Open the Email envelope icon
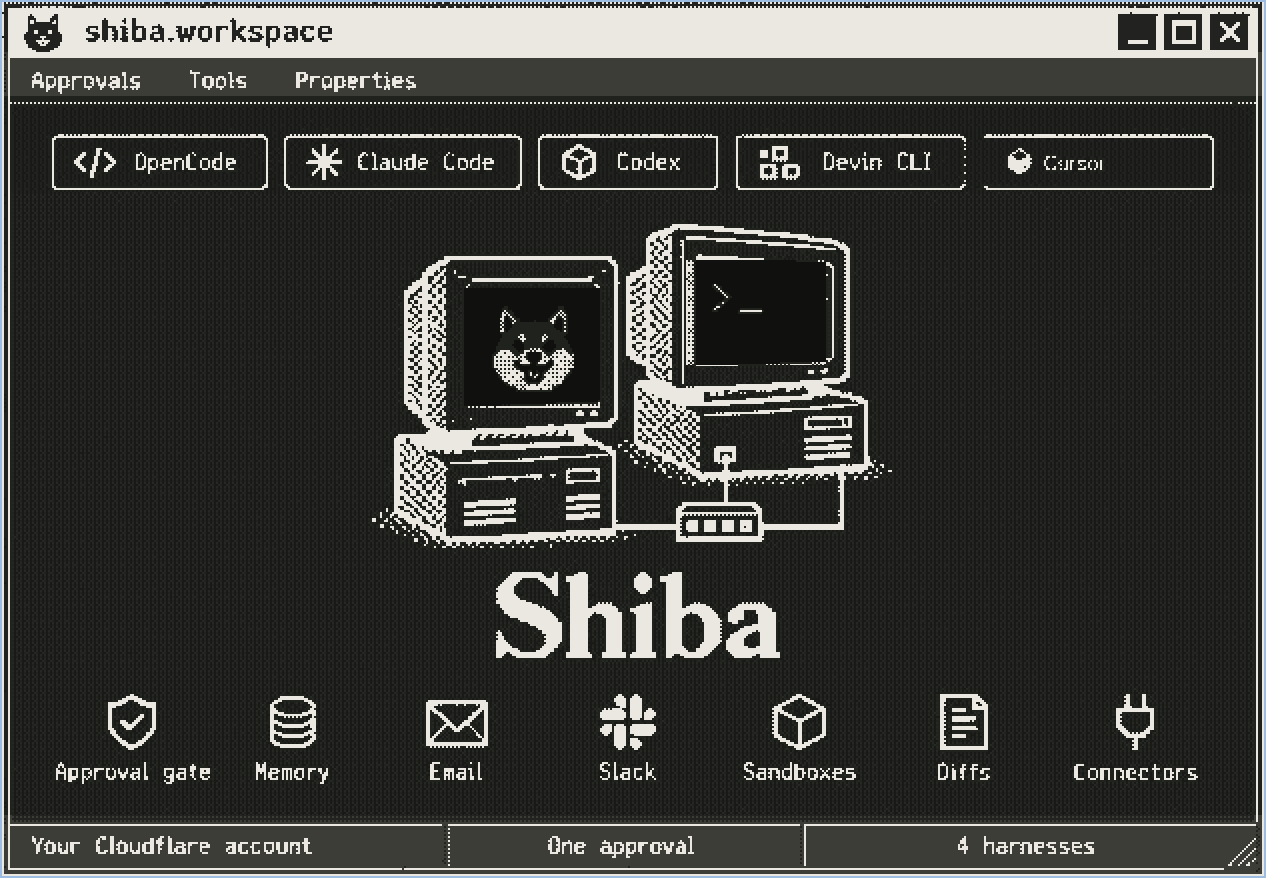 (x=456, y=723)
